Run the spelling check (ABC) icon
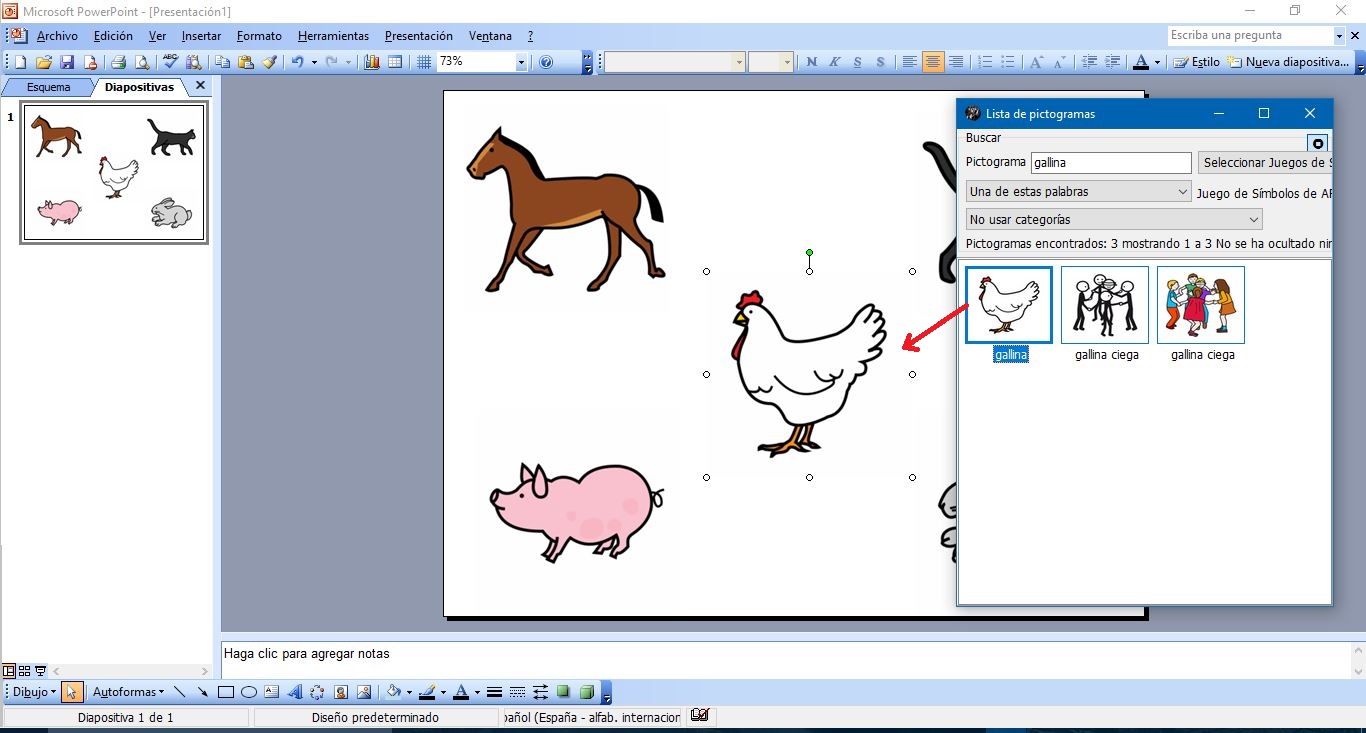The width and height of the screenshot is (1366, 733). [169, 61]
